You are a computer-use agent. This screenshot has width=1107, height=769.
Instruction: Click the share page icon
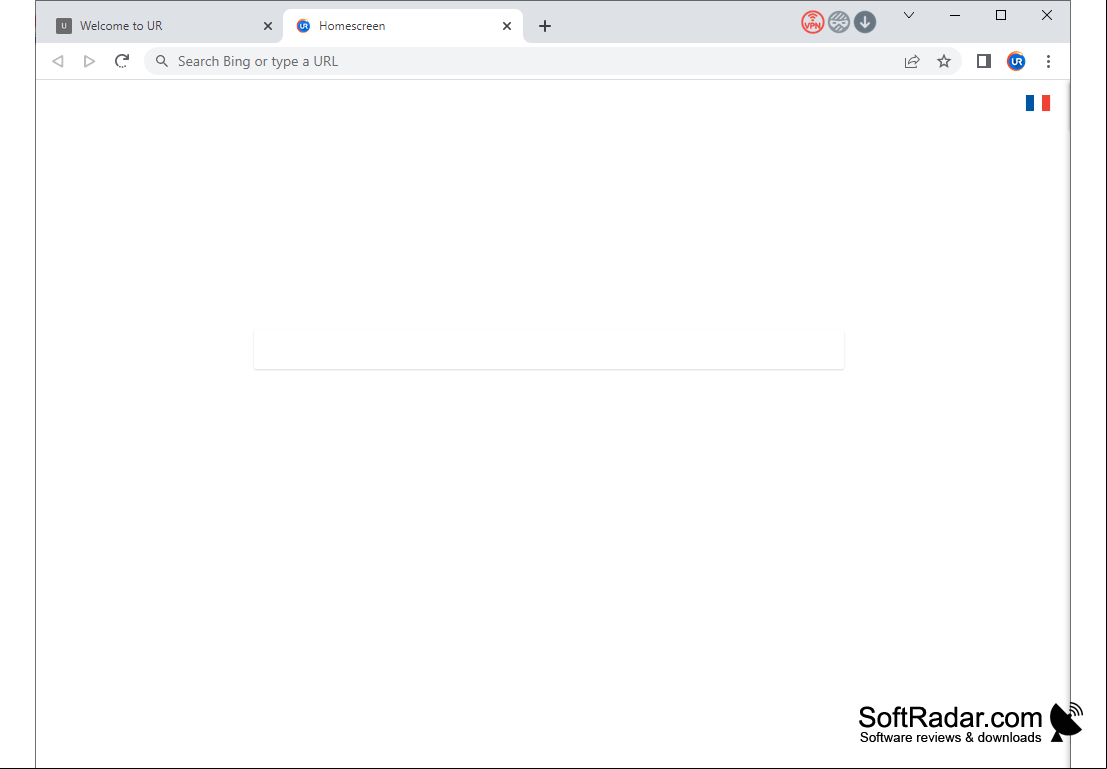point(912,61)
